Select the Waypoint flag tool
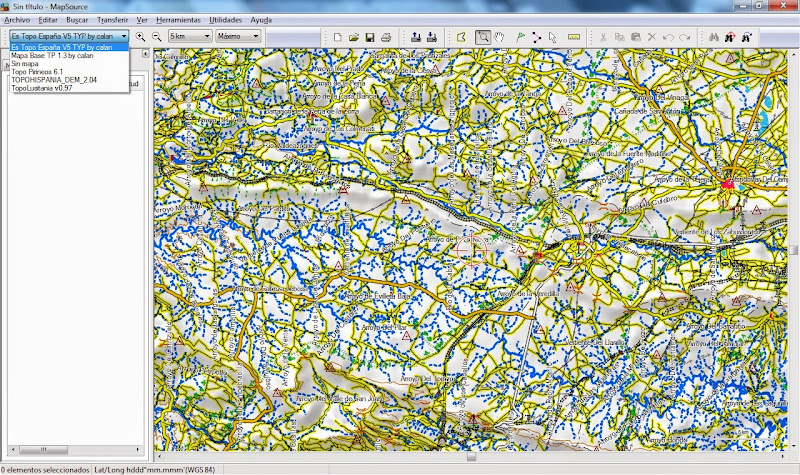 click(520, 37)
